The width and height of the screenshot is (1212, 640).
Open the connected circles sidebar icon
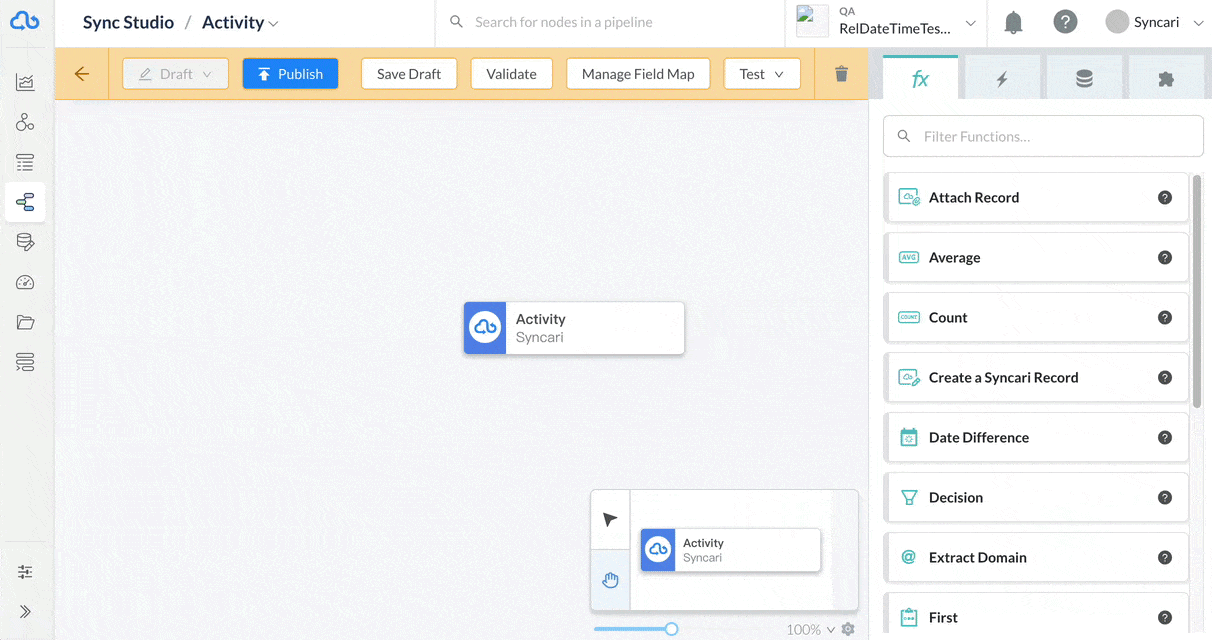(x=25, y=123)
